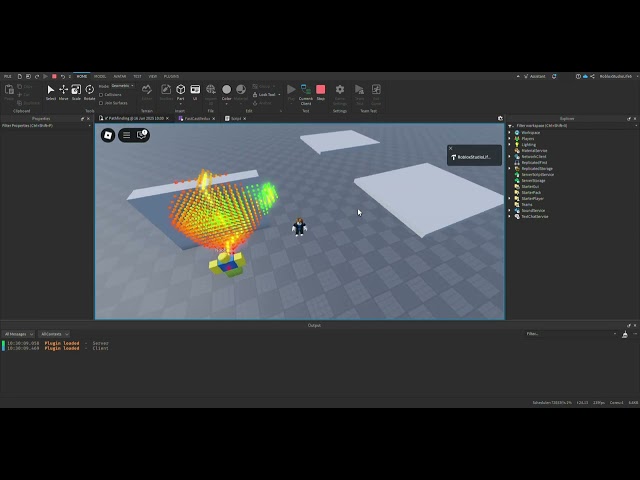
Task: Select StarterGui in the Explorer
Action: click(530, 187)
